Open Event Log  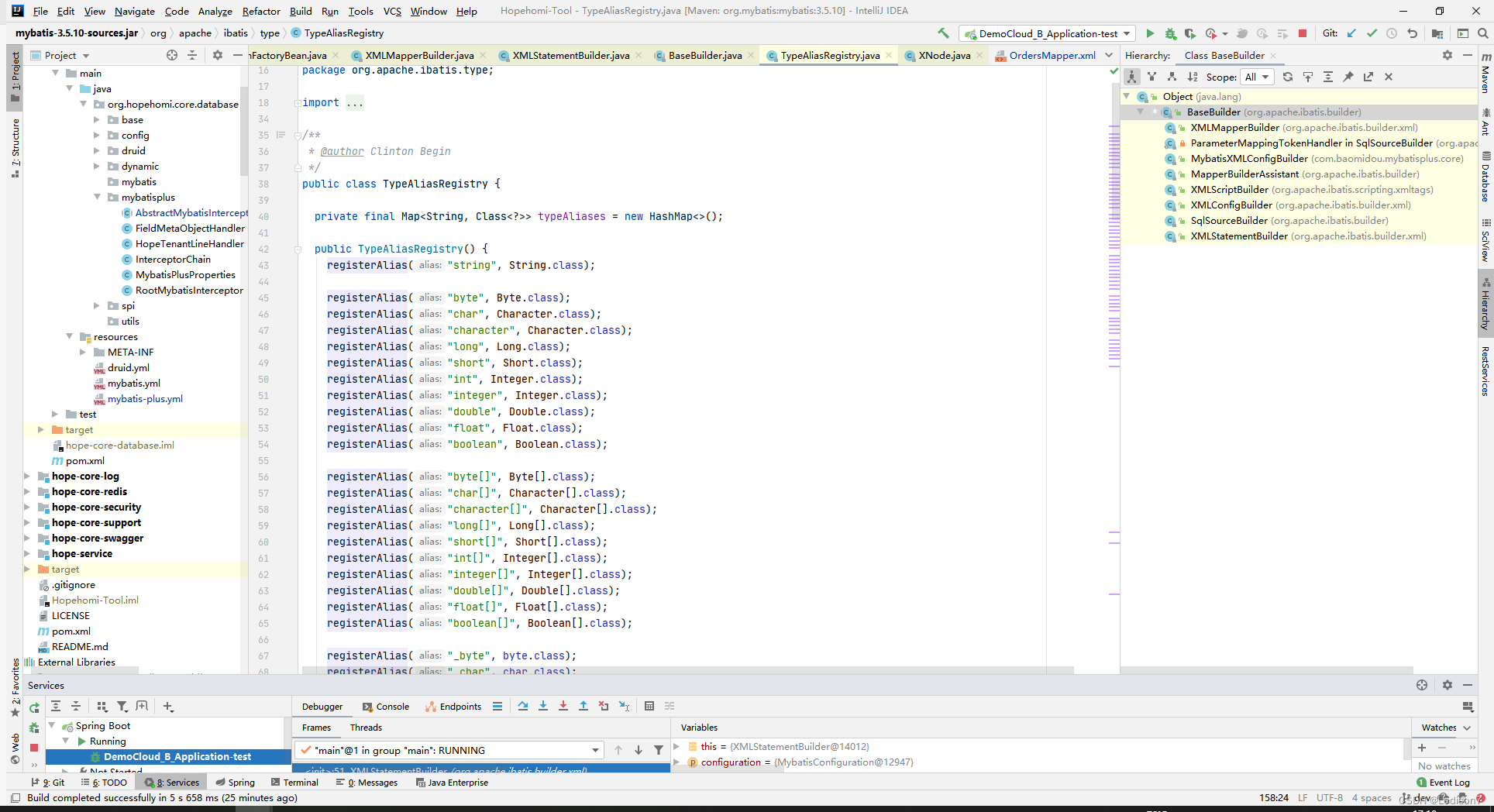[x=1444, y=782]
